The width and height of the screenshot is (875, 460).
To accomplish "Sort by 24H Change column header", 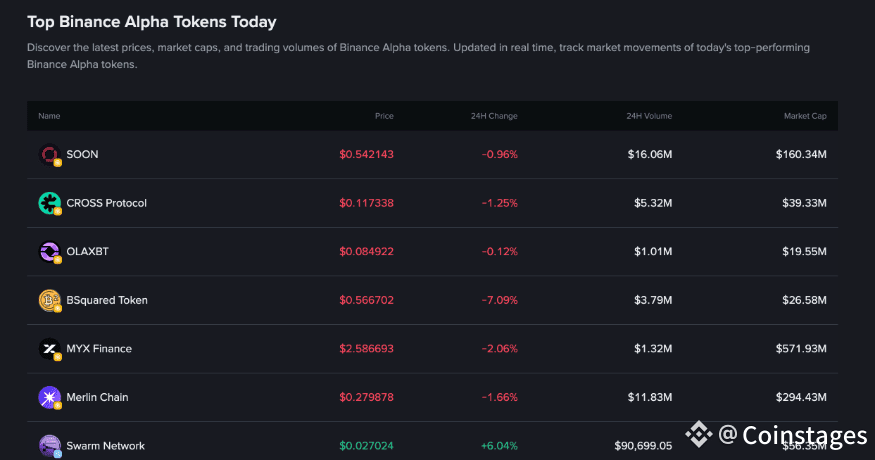I will click(x=494, y=116).
